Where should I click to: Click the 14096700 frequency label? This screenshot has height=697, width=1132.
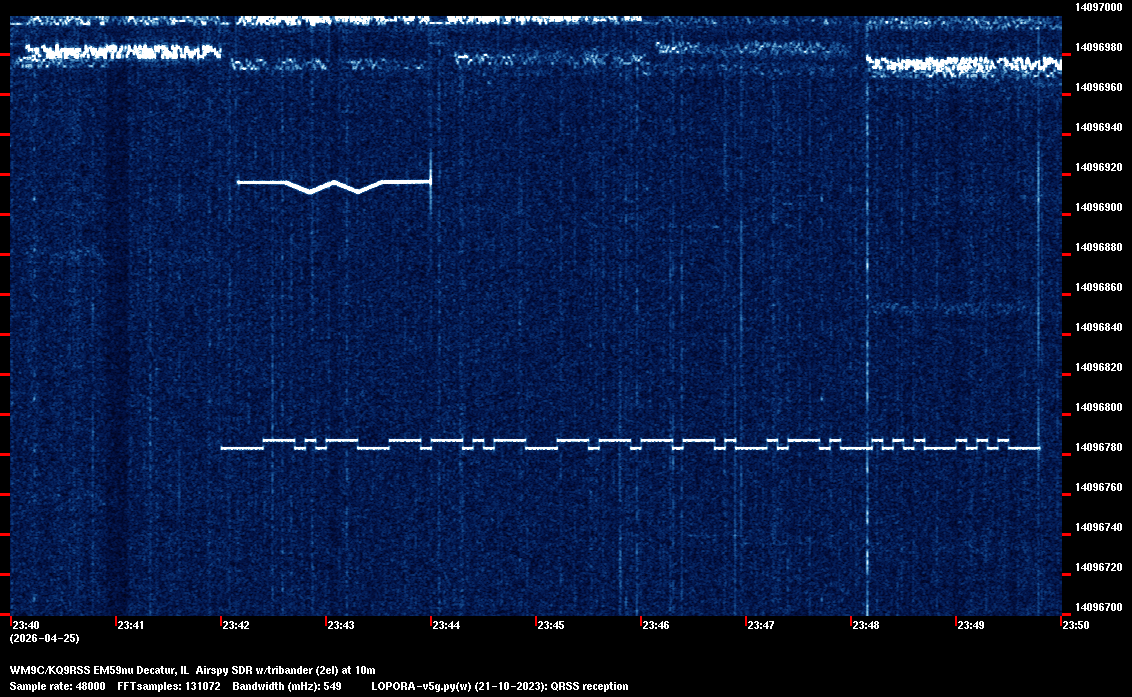(x=1099, y=607)
